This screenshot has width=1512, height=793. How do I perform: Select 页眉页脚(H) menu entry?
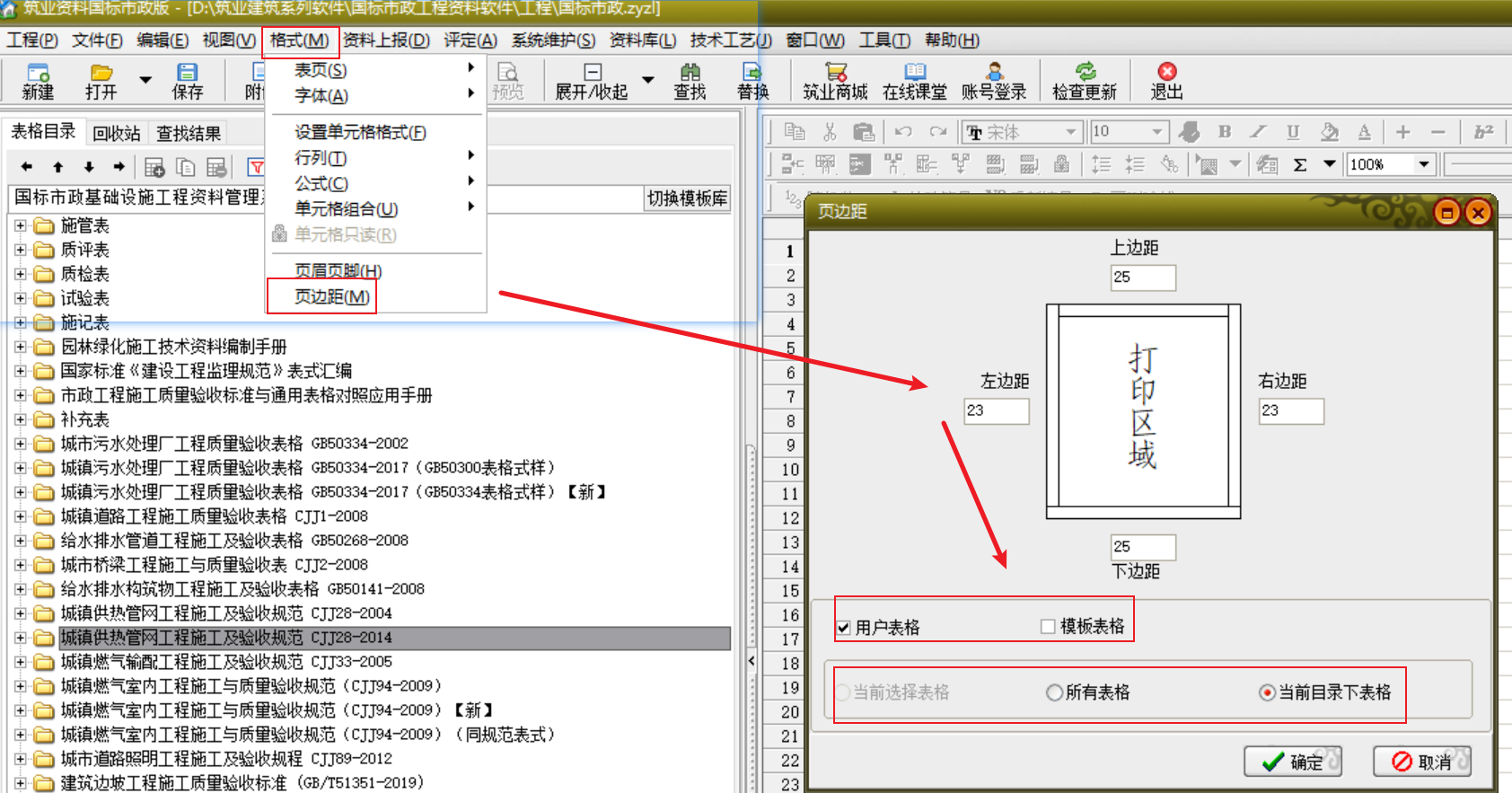[338, 270]
